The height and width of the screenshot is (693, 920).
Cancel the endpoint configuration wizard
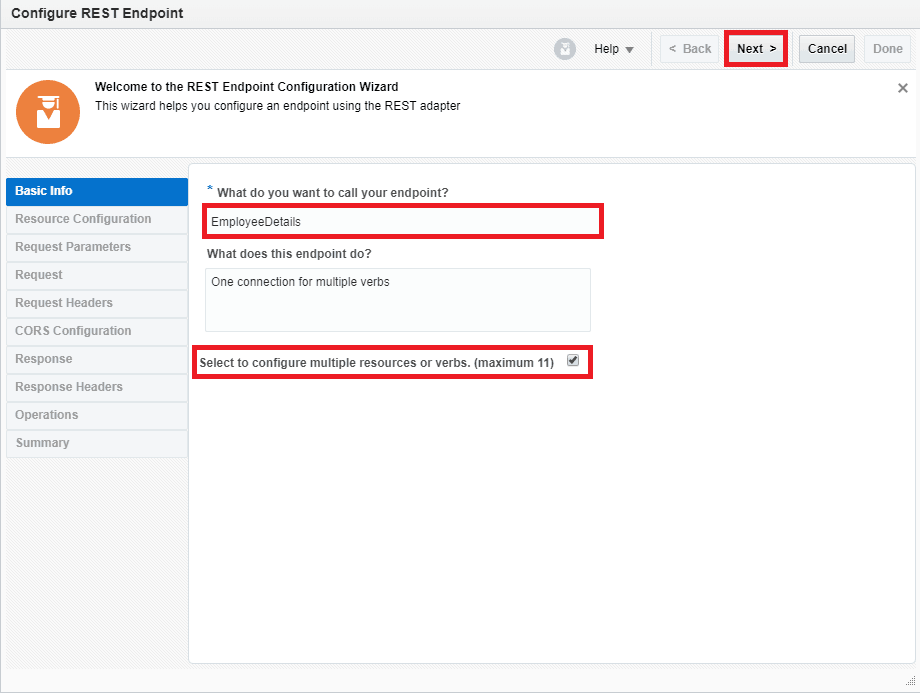[826, 48]
